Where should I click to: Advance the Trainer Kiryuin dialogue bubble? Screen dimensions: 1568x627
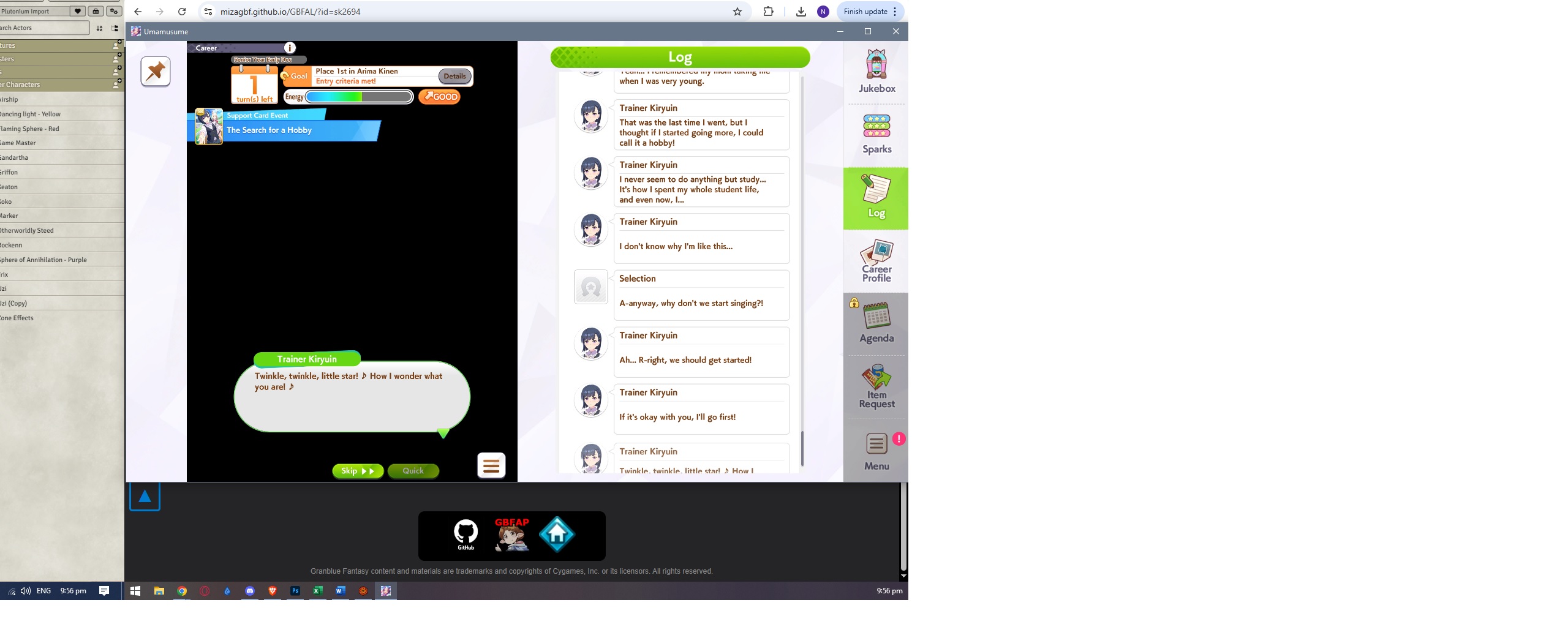[352, 396]
